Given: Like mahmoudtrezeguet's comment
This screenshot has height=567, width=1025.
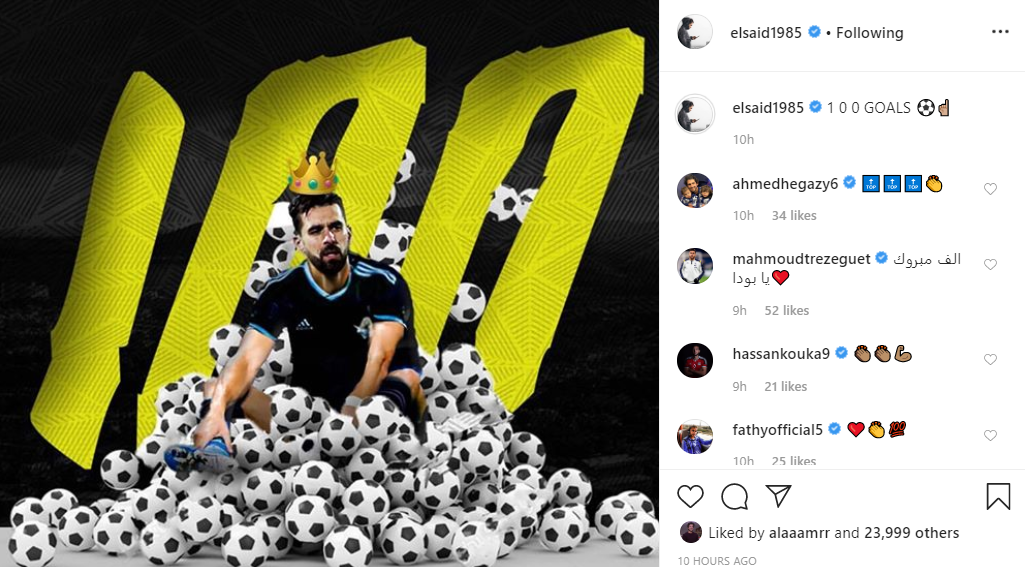Looking at the screenshot, I should [990, 264].
